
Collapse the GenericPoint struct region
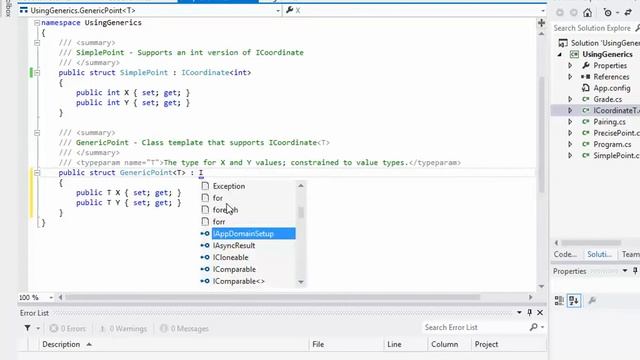coord(37,173)
